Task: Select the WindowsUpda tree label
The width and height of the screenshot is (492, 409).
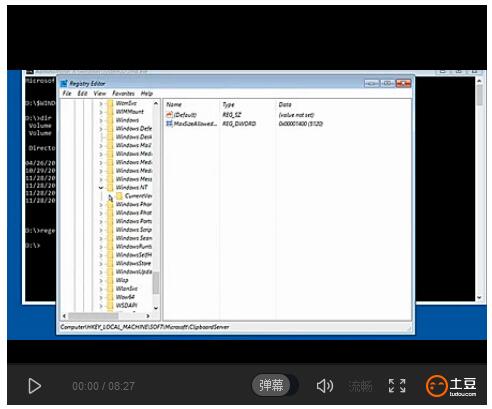Action: click(134, 272)
